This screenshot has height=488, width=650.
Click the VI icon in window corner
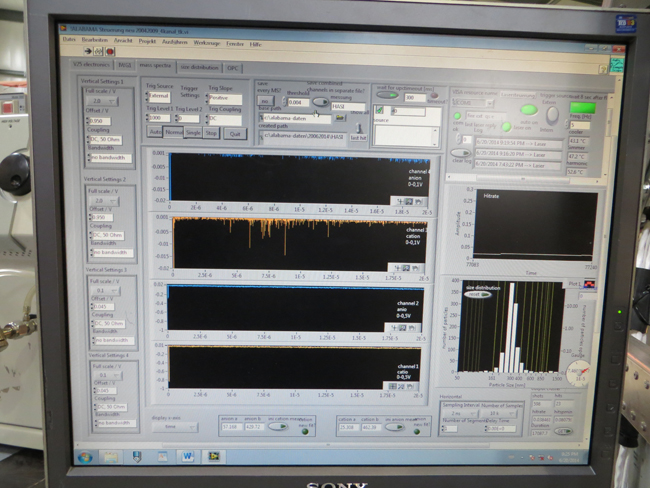pyautogui.click(x=616, y=66)
